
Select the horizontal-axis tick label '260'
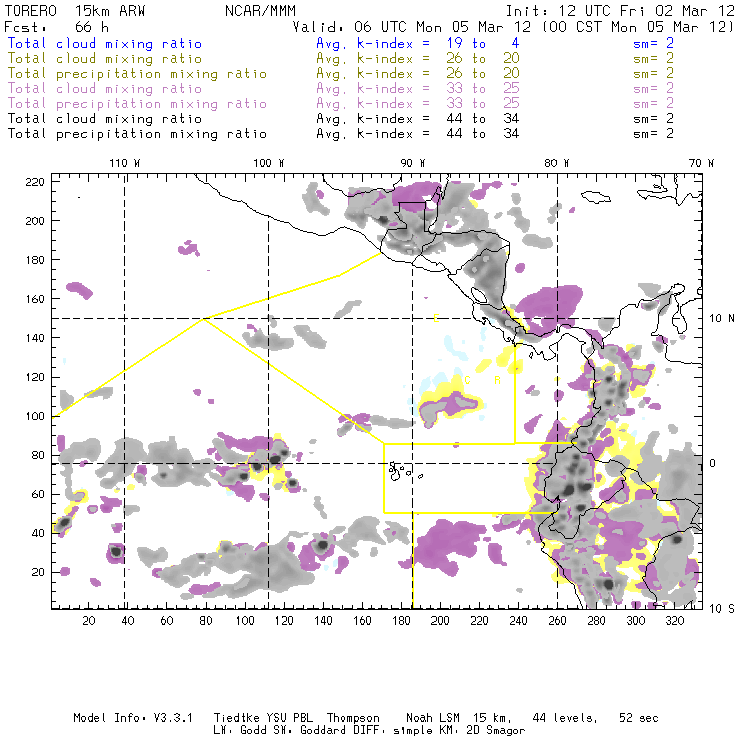pyautogui.click(x=557, y=621)
